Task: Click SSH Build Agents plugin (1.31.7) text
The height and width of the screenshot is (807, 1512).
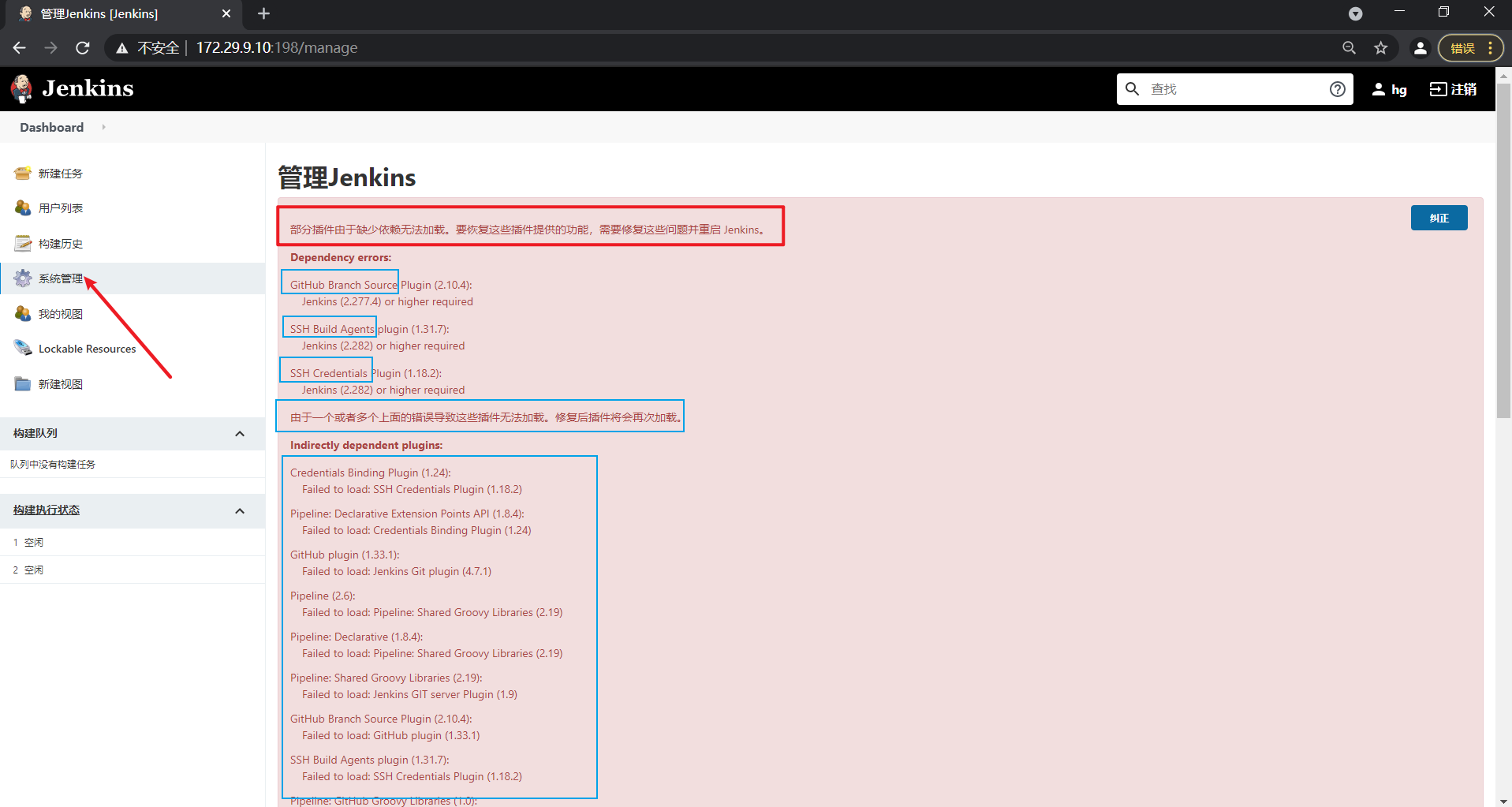Action: (369, 329)
